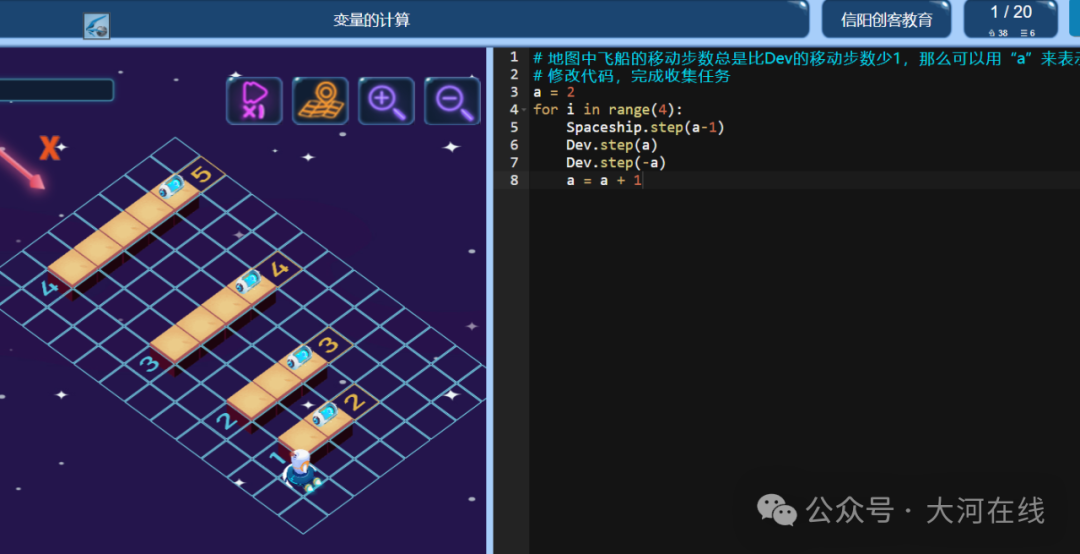Click line number 5 in the editor gutter

514,127
